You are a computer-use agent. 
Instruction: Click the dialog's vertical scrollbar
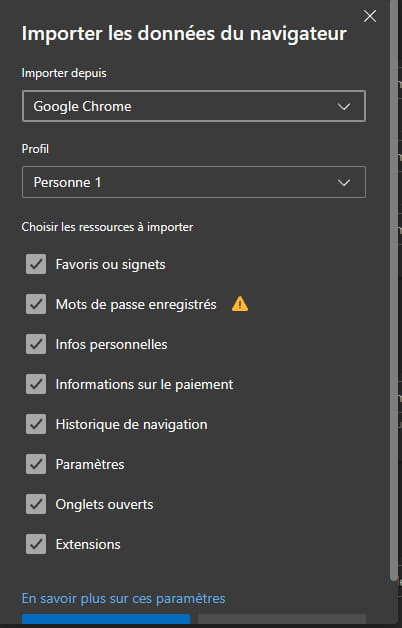click(x=394, y=288)
